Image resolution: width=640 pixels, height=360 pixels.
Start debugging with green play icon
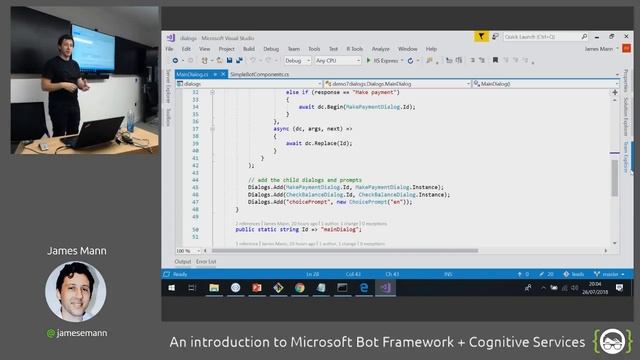[x=368, y=60]
